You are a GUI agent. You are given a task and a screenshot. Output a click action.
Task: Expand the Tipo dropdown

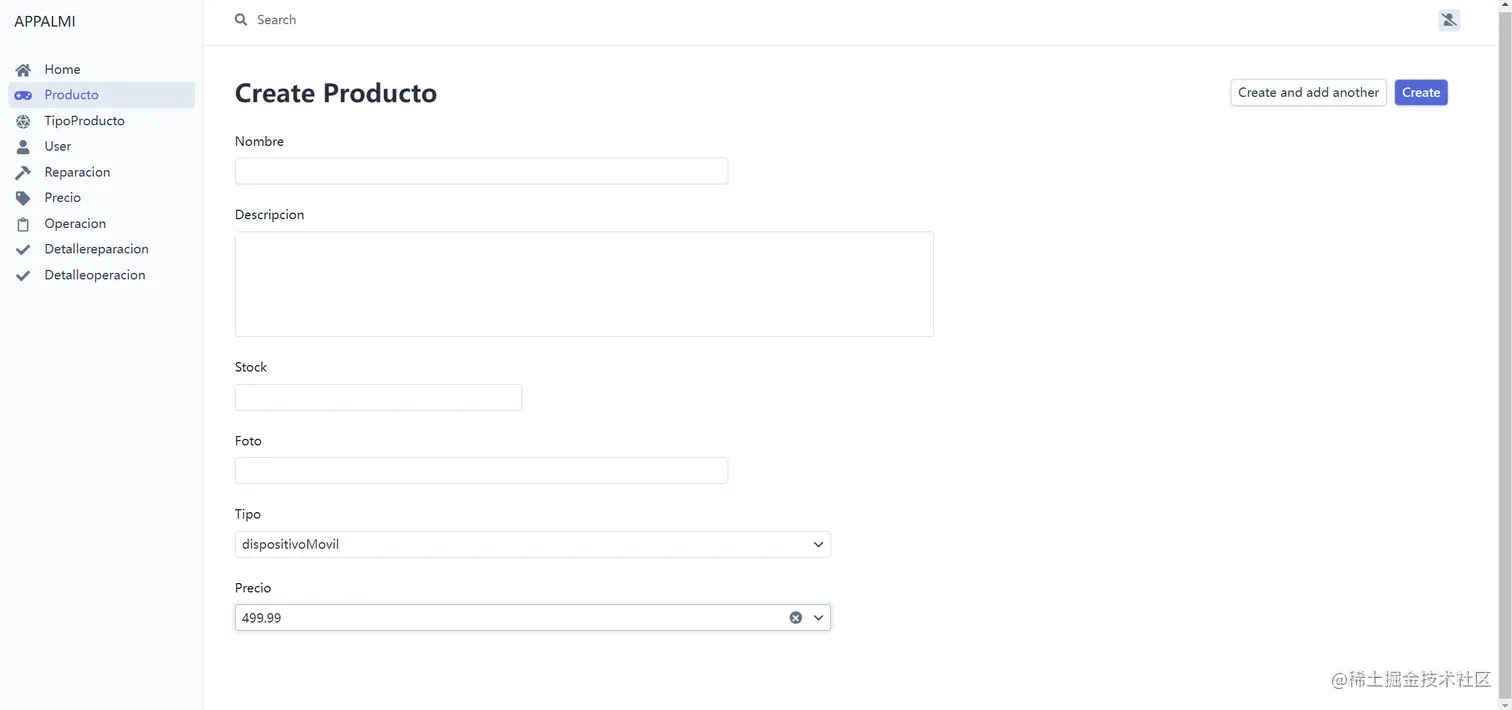(818, 545)
